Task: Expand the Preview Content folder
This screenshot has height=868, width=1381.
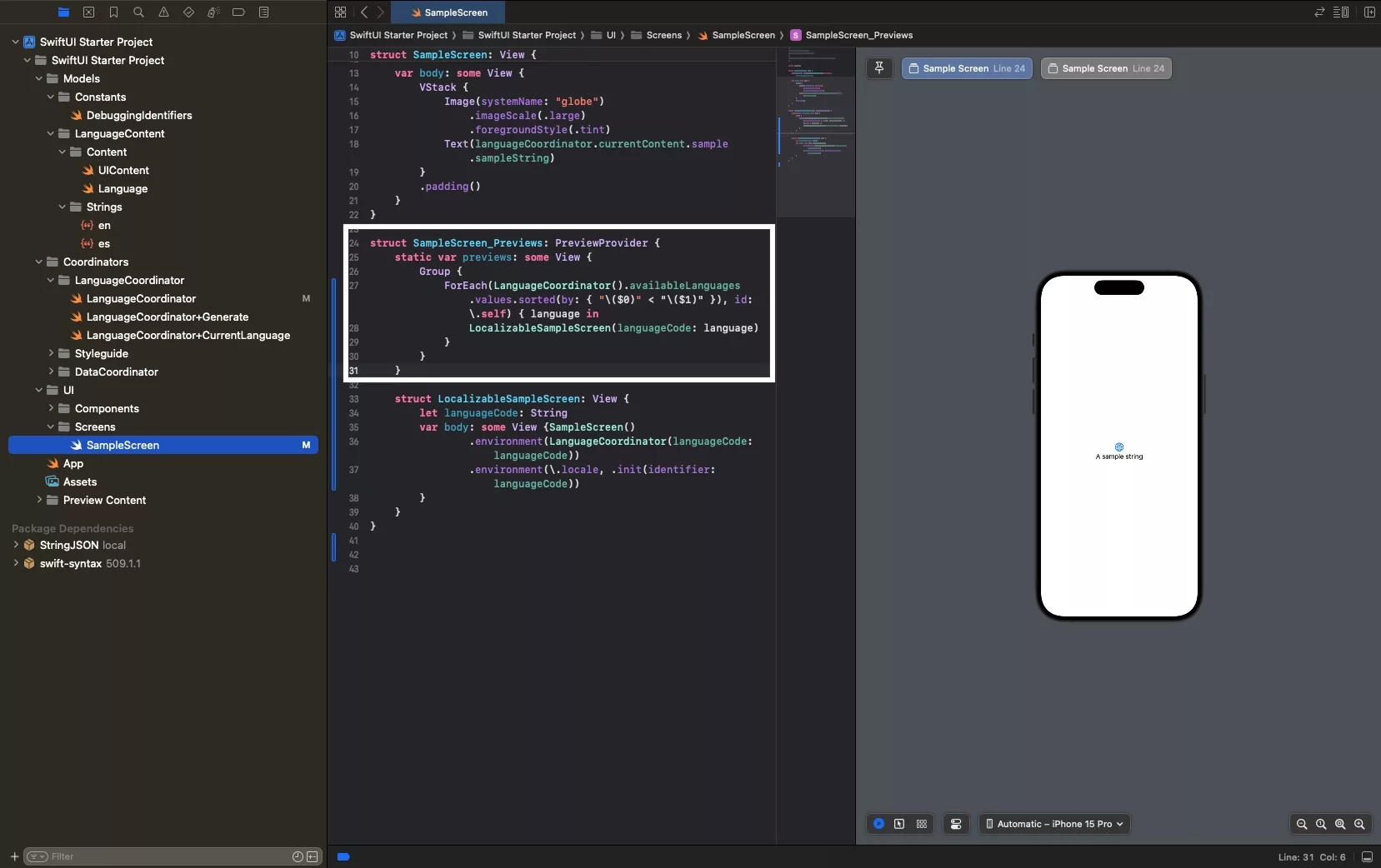Action: click(38, 500)
